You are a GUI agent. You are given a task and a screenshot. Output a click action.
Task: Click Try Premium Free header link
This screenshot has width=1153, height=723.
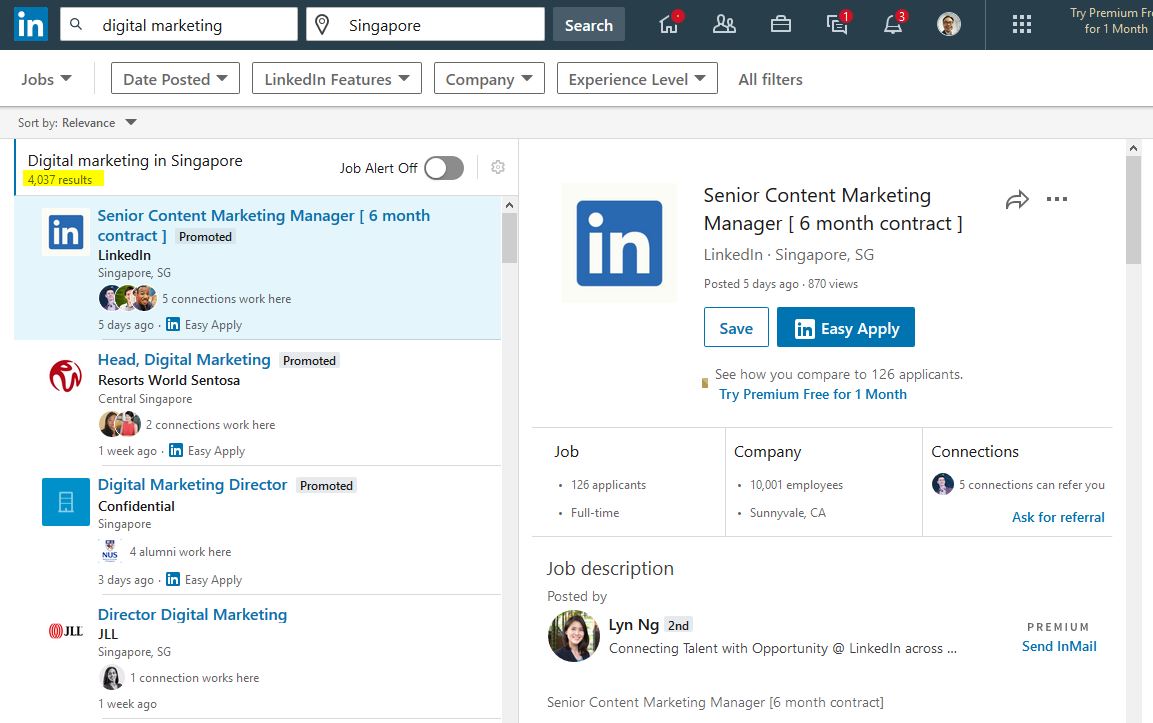(x=1112, y=21)
